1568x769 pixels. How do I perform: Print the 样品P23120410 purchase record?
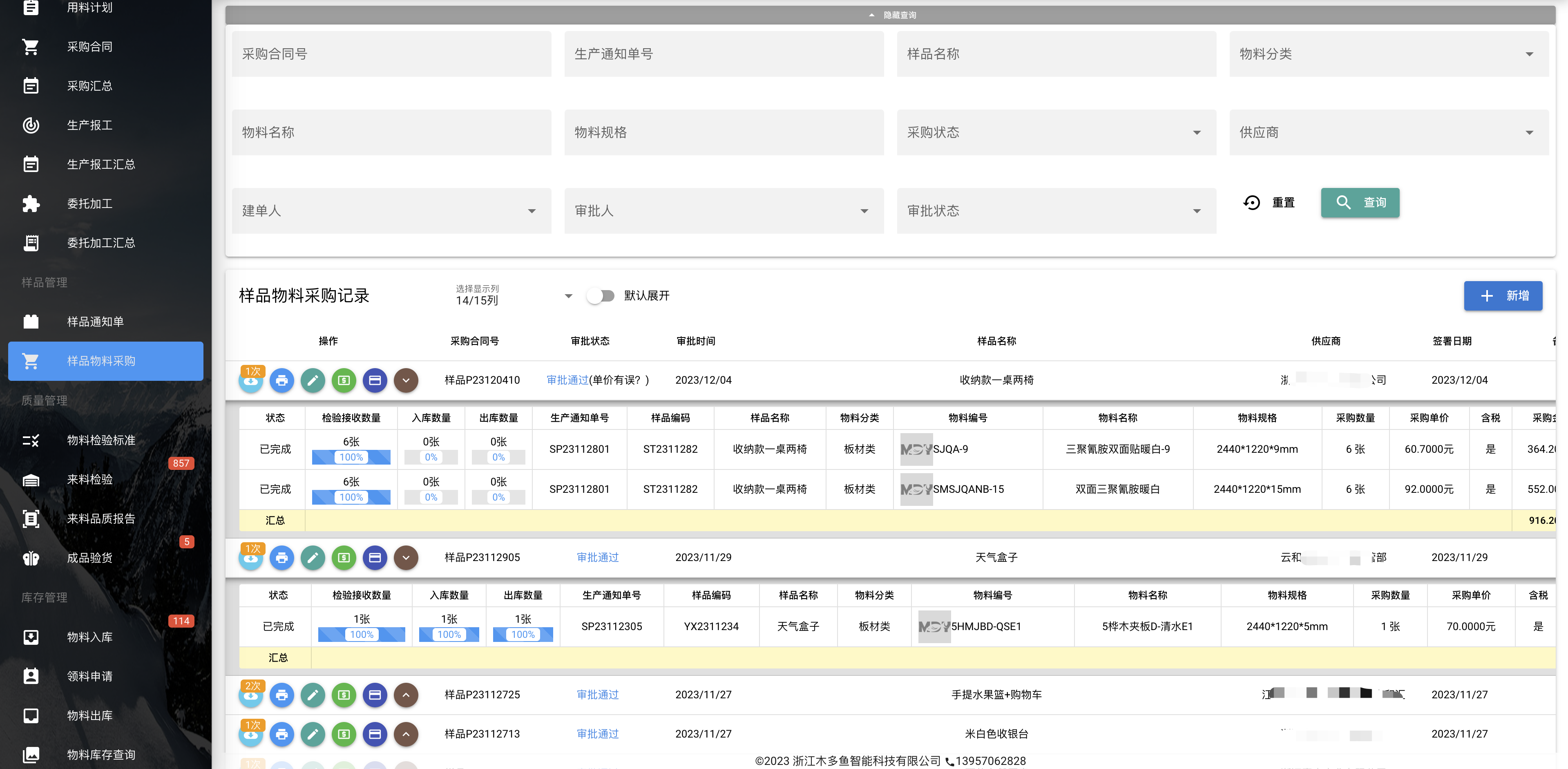pos(282,380)
